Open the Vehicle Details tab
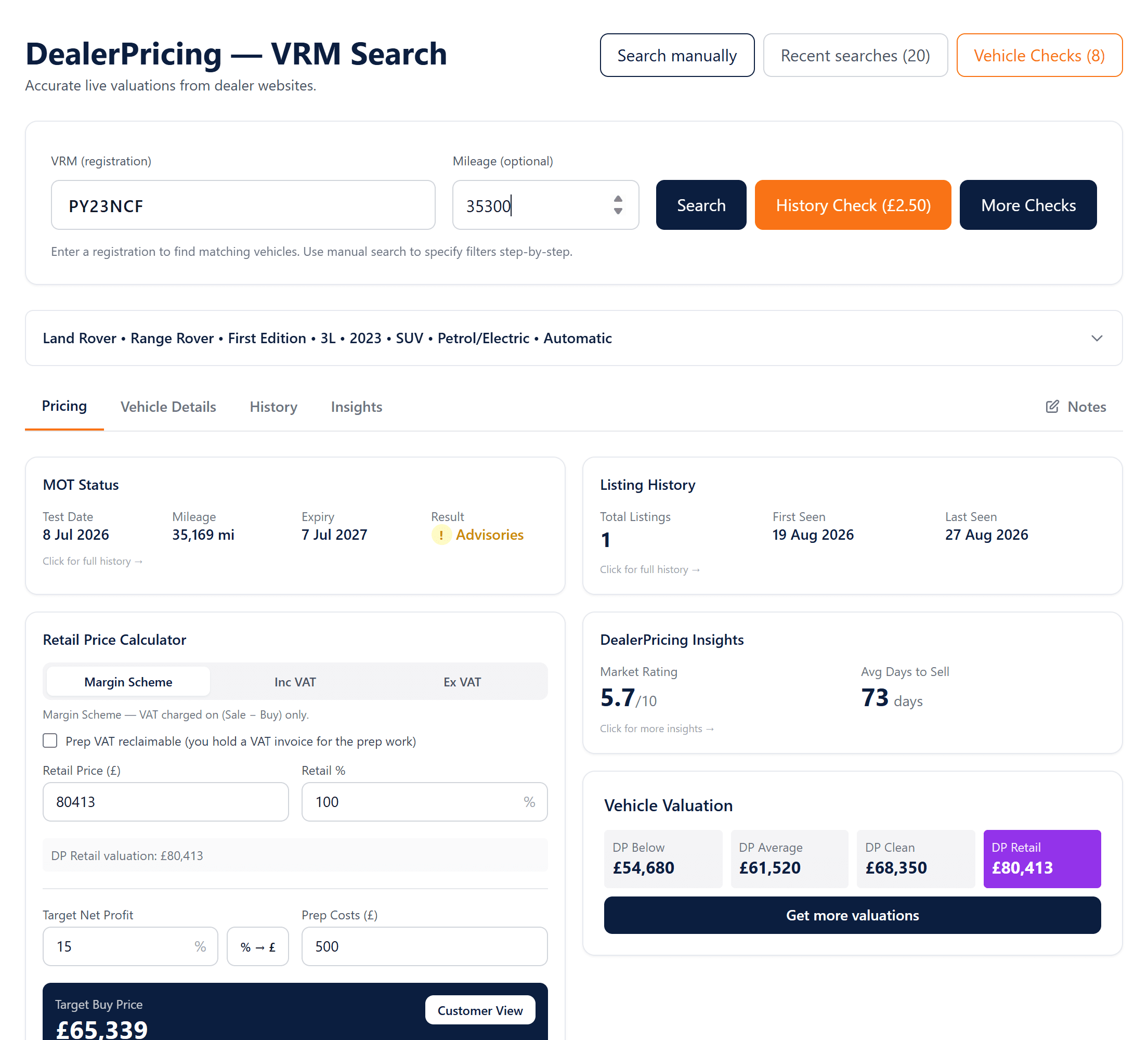 pos(168,407)
